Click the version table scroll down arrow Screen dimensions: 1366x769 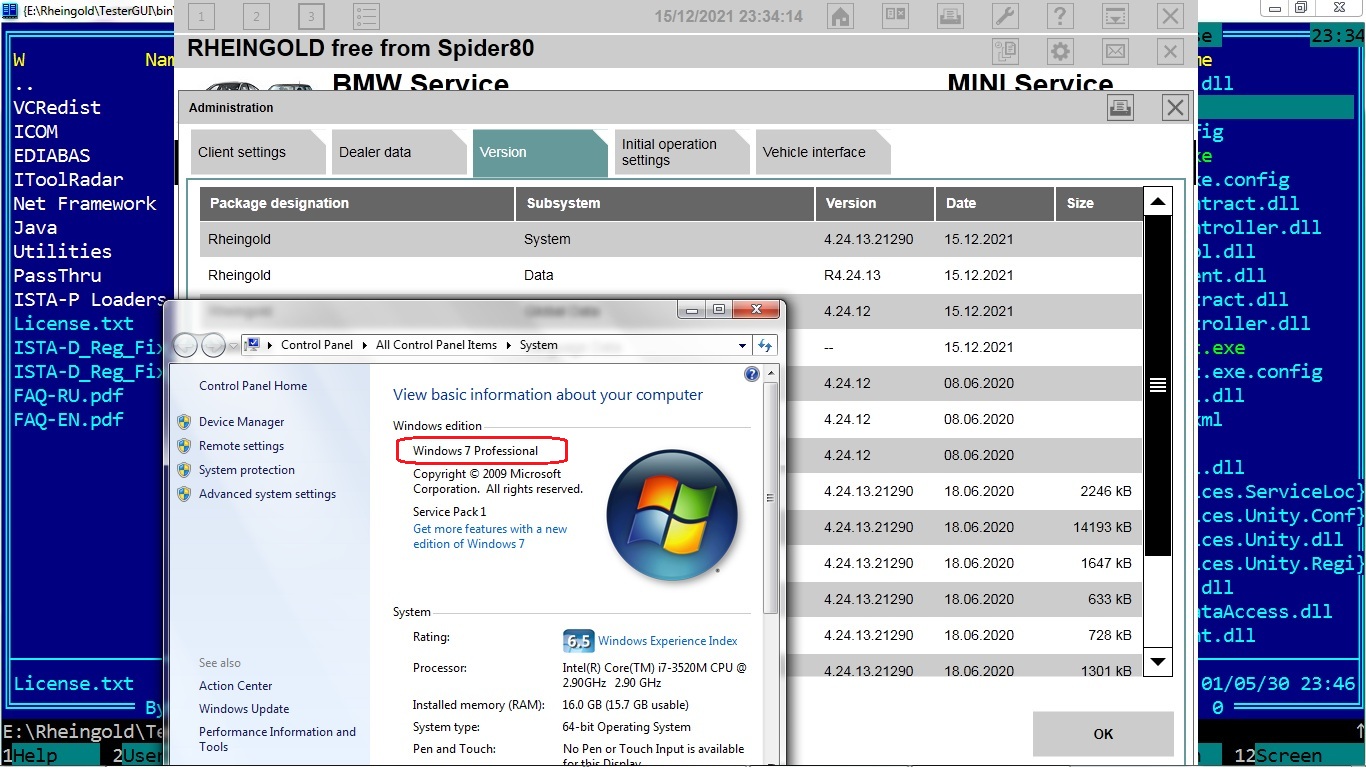point(1157,661)
